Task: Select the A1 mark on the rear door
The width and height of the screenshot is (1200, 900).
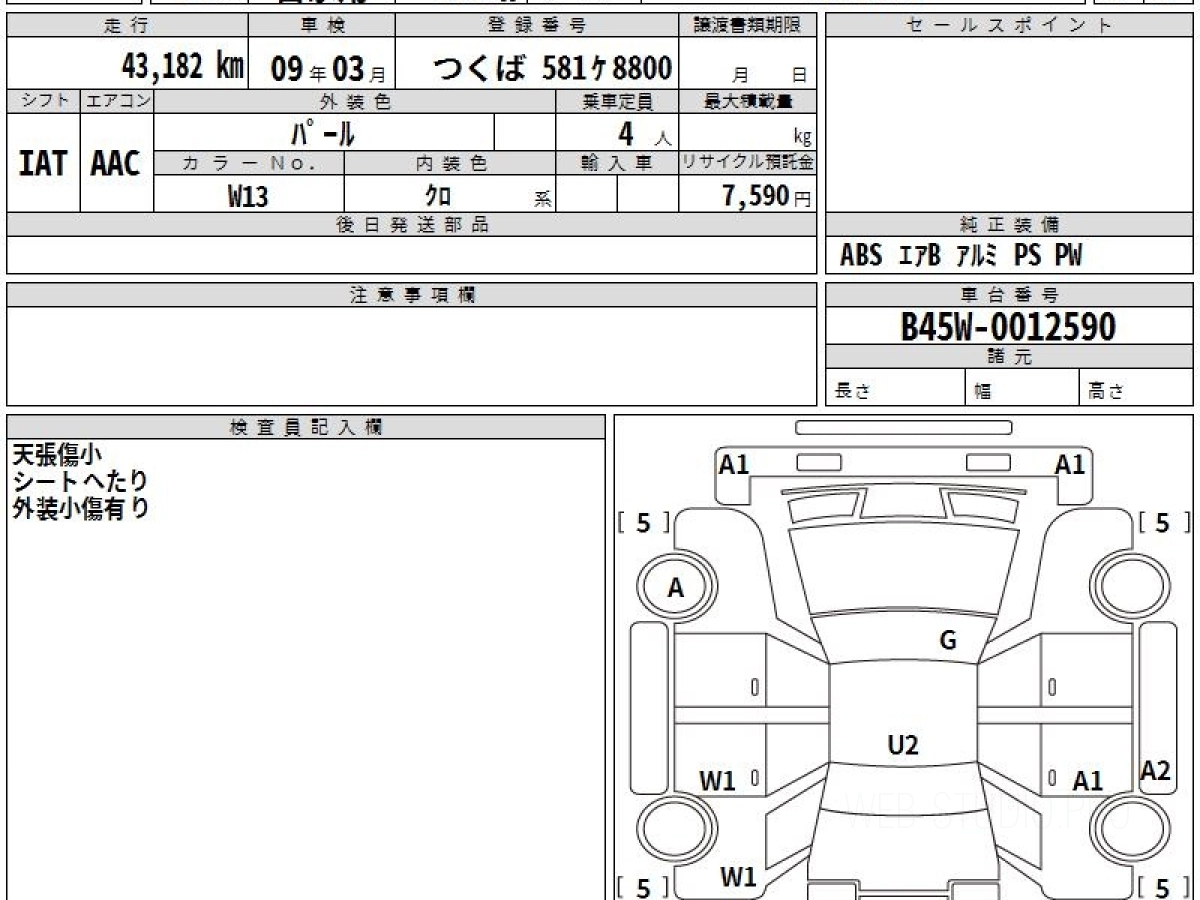Action: [1087, 781]
